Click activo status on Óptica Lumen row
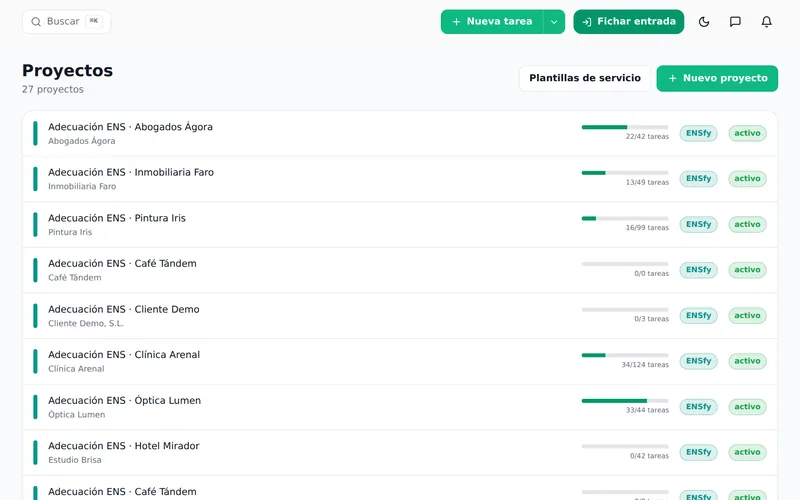The width and height of the screenshot is (800, 500). click(747, 407)
